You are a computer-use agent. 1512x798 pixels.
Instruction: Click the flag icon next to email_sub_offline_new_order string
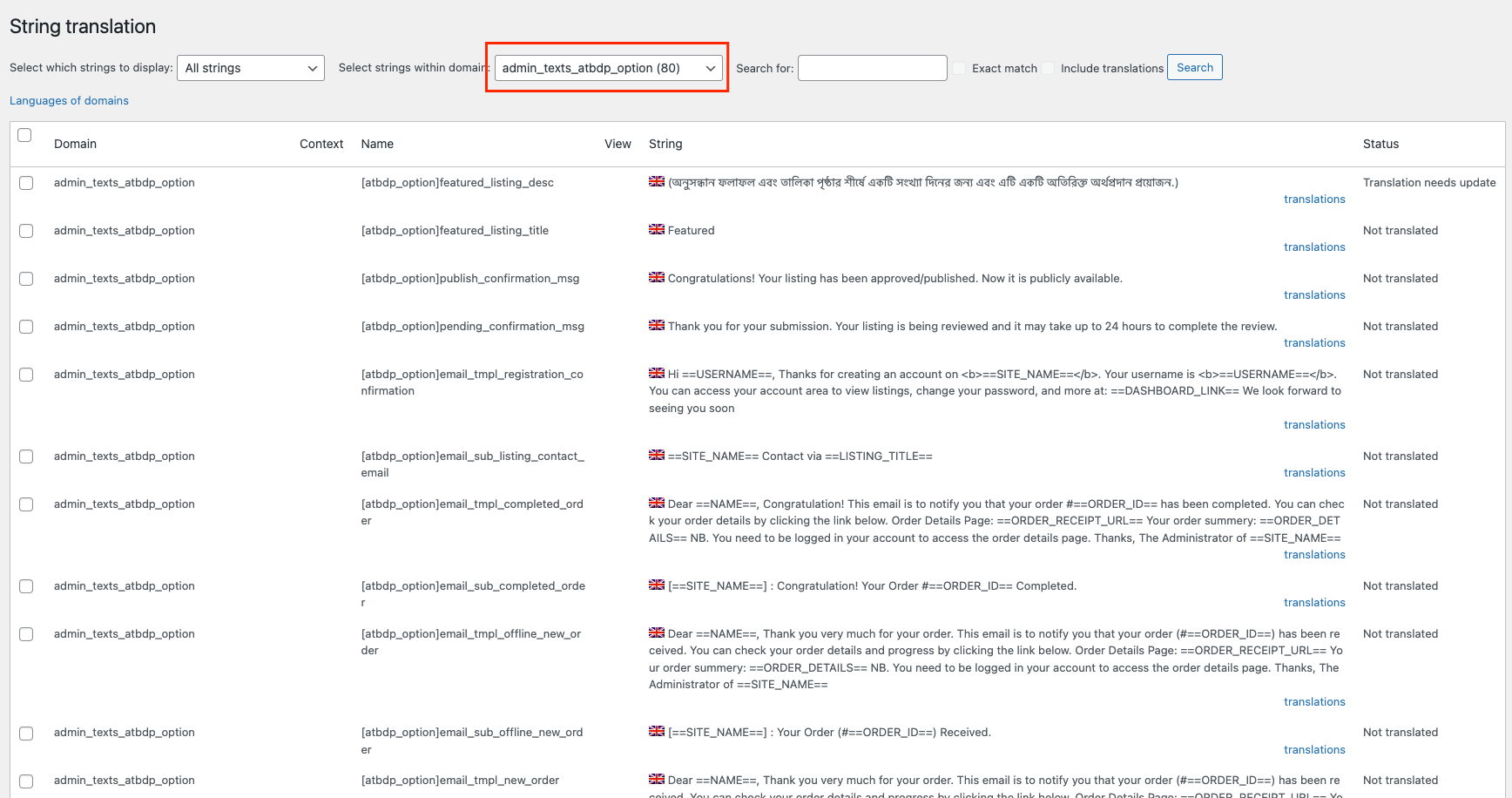pos(657,732)
